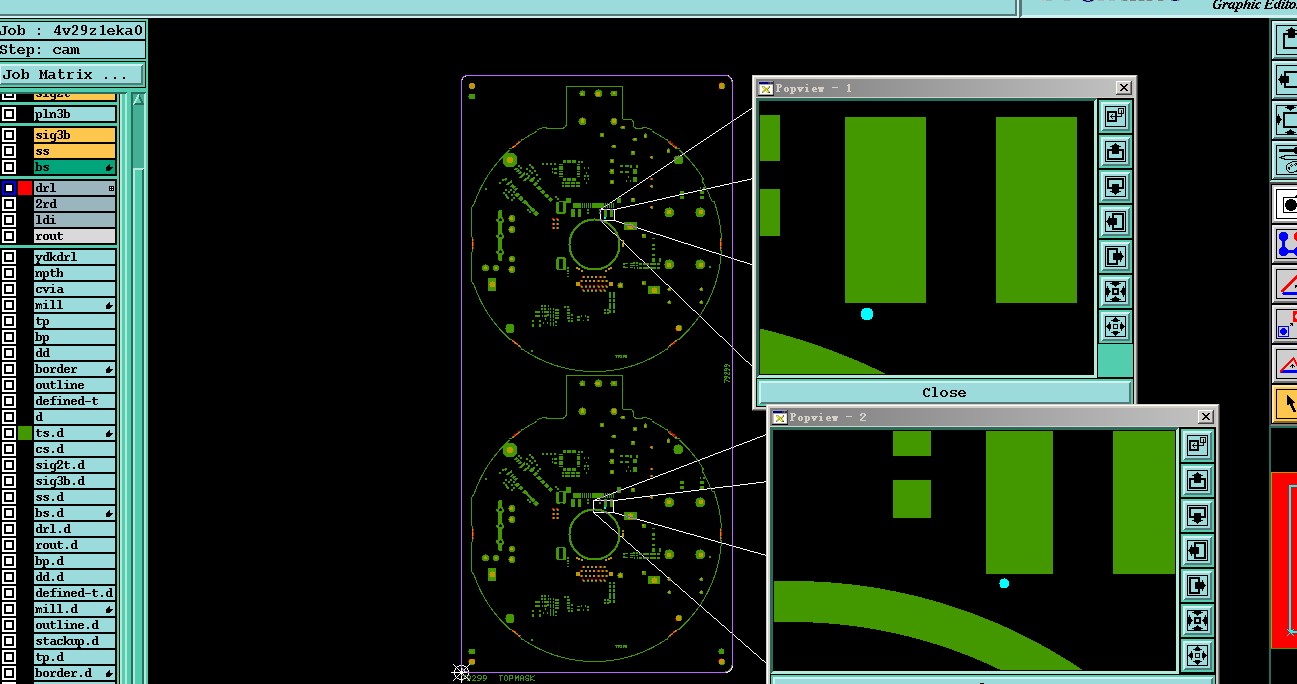The height and width of the screenshot is (684, 1297).
Task: Toggle display checkbox for ss layer
Action: [x=9, y=151]
